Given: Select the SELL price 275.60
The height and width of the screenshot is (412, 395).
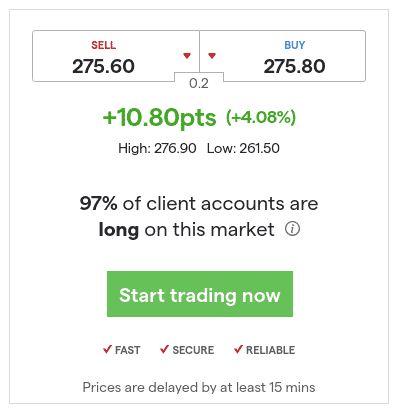Looking at the screenshot, I should tap(104, 66).
